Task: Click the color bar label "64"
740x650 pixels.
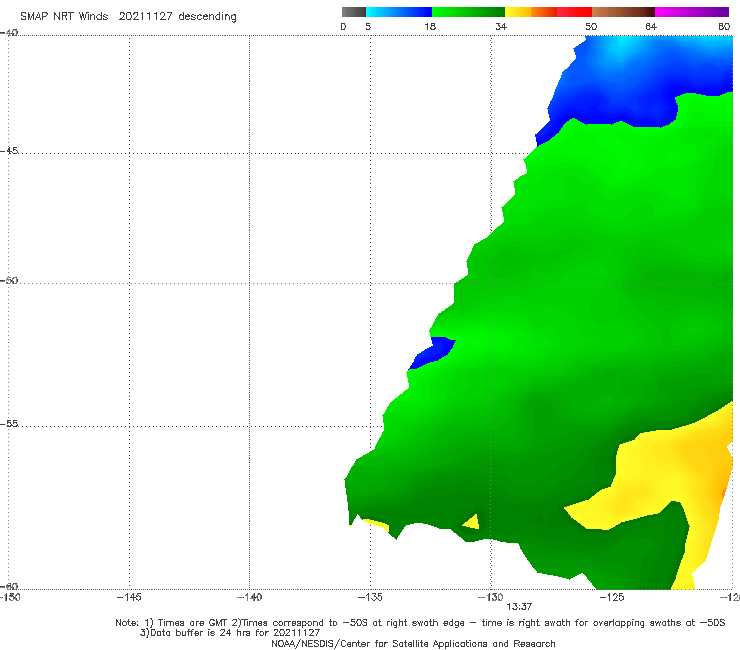Action: pyautogui.click(x=651, y=27)
